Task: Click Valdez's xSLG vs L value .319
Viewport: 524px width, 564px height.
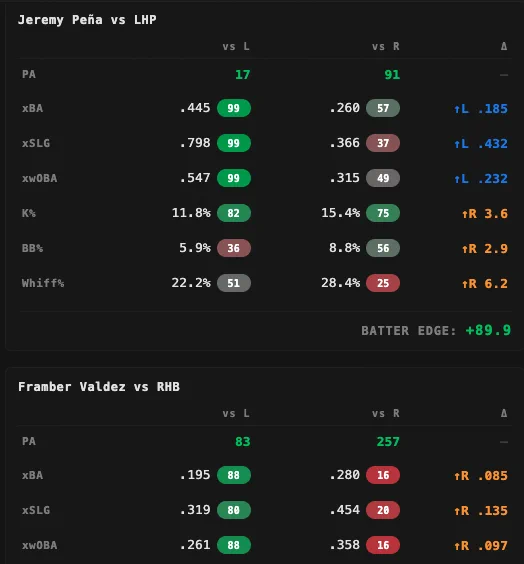Action: coord(195,510)
